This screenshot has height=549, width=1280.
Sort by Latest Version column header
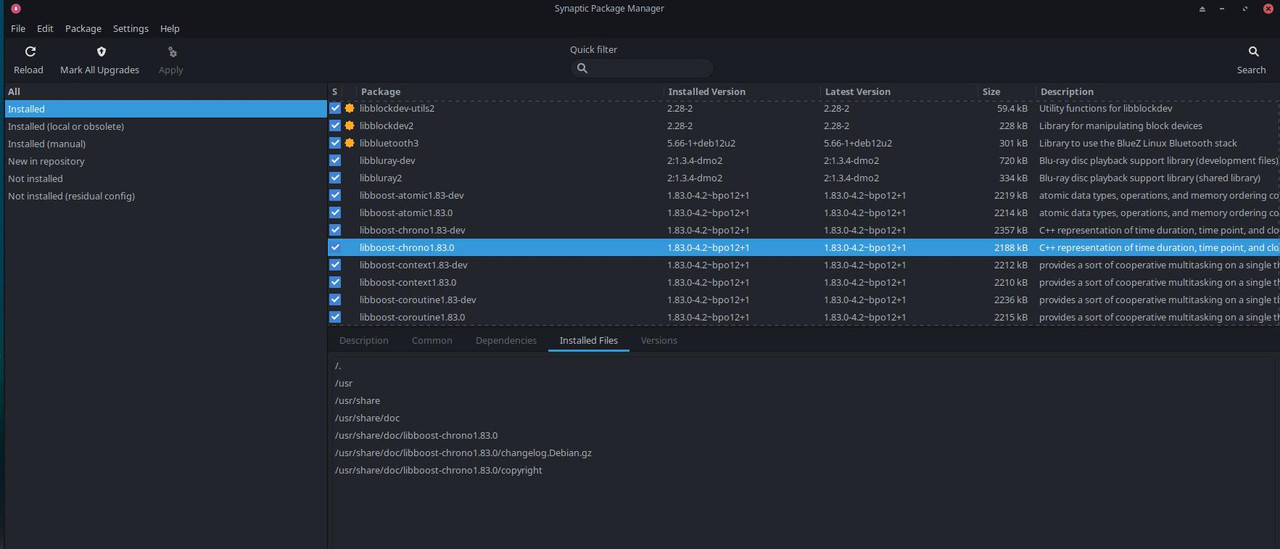pos(899,92)
